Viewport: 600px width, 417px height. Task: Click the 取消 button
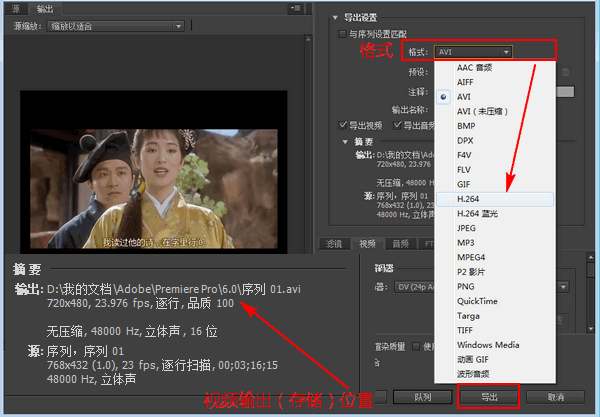(555, 397)
